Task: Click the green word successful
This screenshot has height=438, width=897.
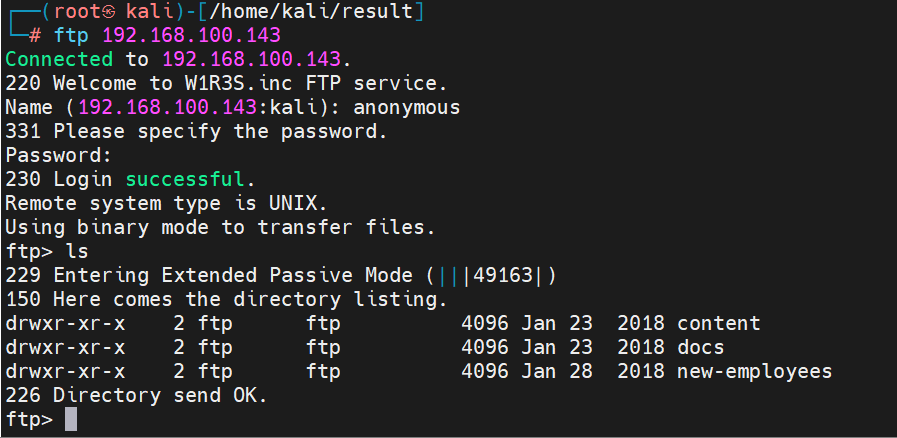Action: (184, 179)
